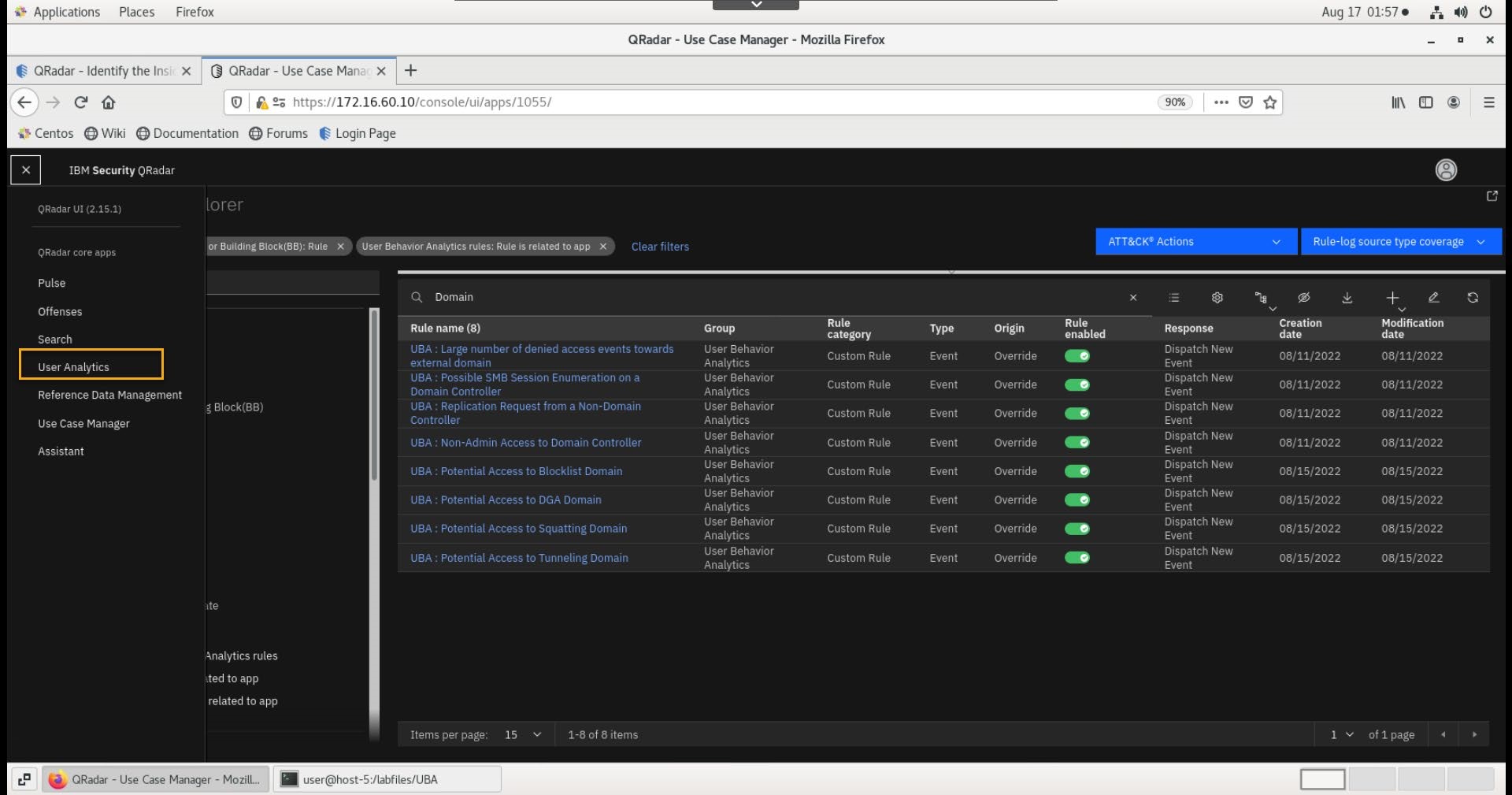Open the Documentation bookmark
Image resolution: width=1512 pixels, height=795 pixels.
coord(187,134)
